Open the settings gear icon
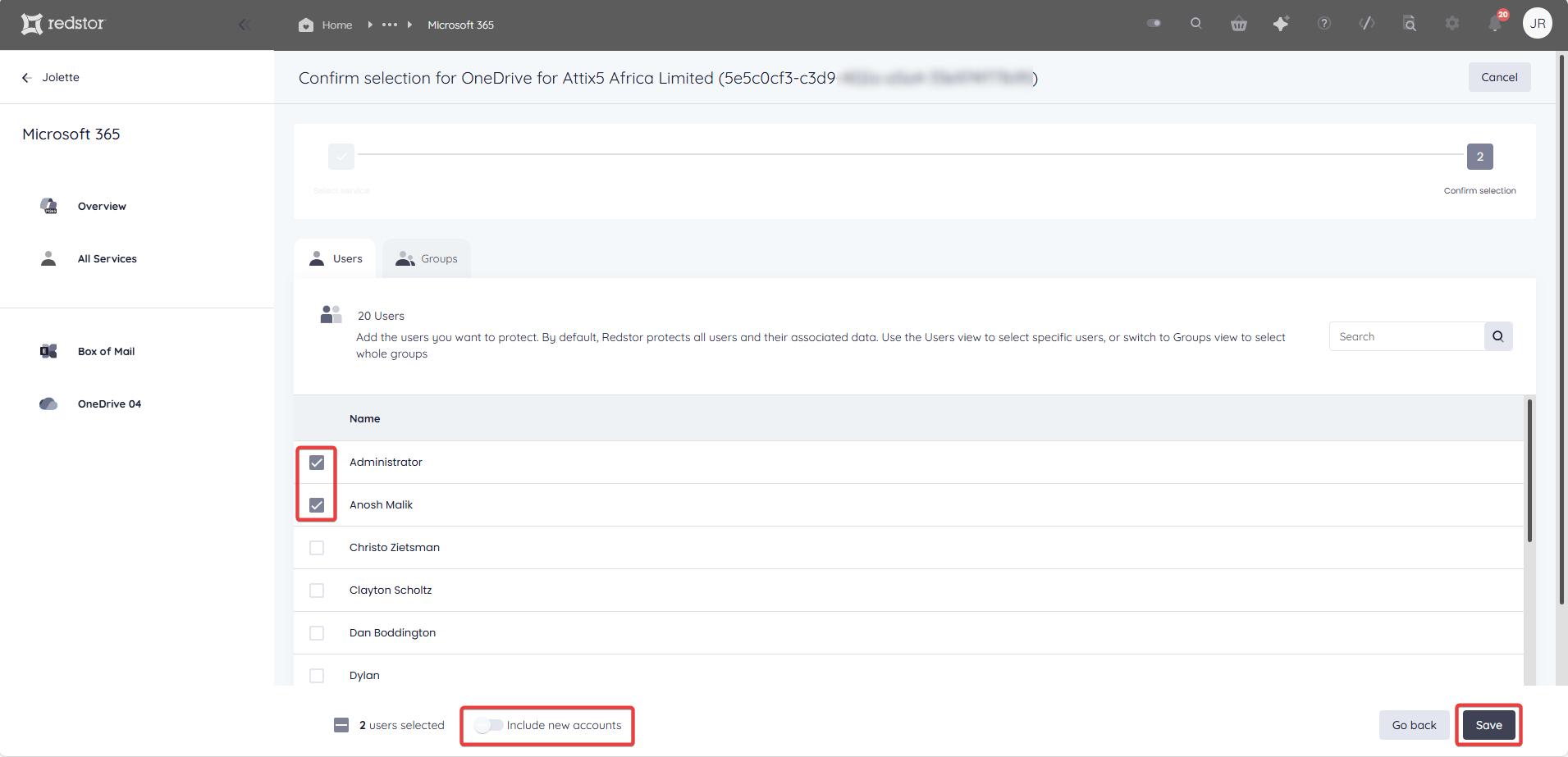The width and height of the screenshot is (1568, 757). [x=1452, y=23]
